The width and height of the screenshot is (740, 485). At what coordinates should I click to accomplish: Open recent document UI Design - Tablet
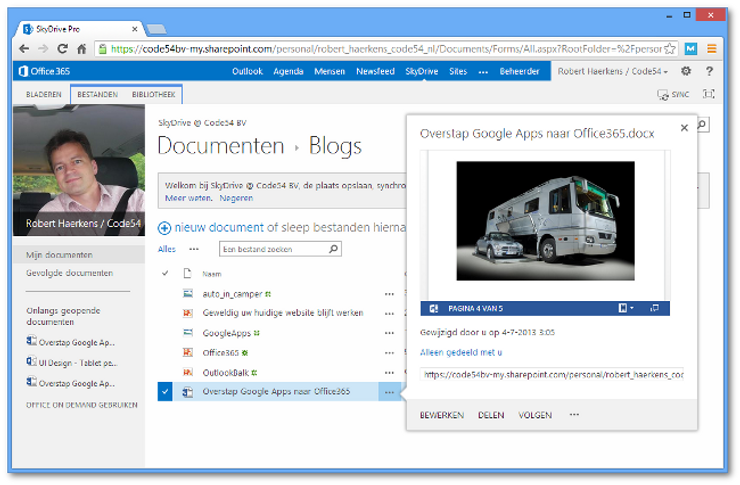72,362
